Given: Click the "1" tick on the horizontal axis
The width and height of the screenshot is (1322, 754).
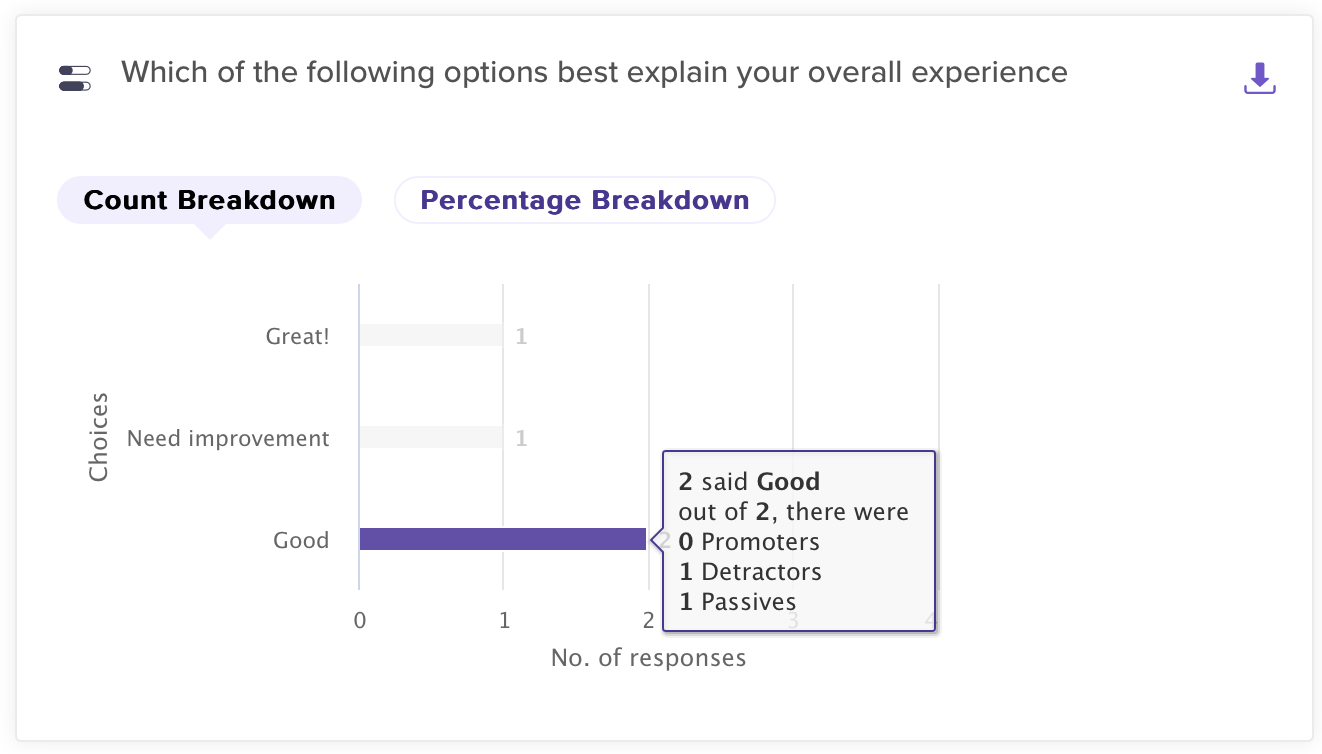Looking at the screenshot, I should coord(504,620).
